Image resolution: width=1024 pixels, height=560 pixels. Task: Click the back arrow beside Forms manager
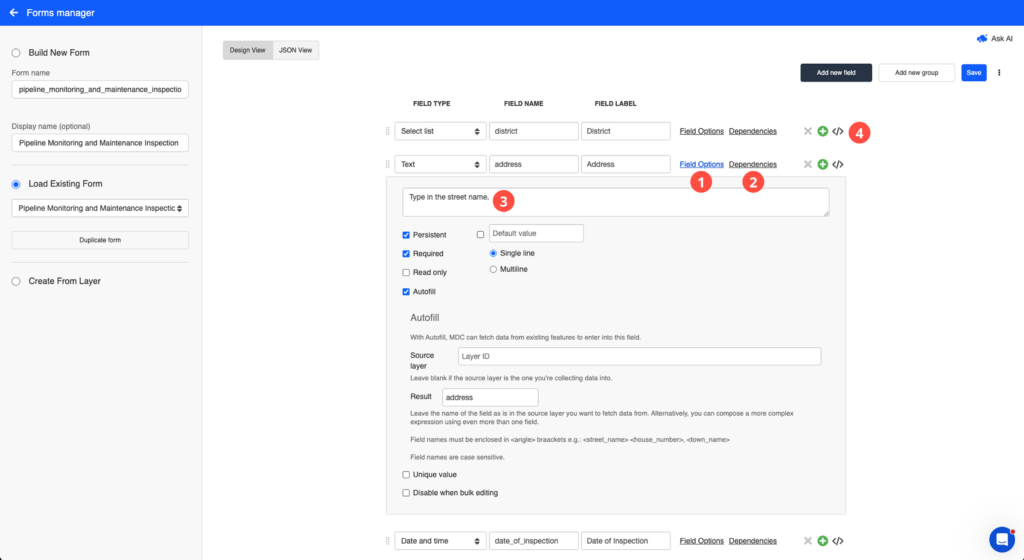pos(14,12)
